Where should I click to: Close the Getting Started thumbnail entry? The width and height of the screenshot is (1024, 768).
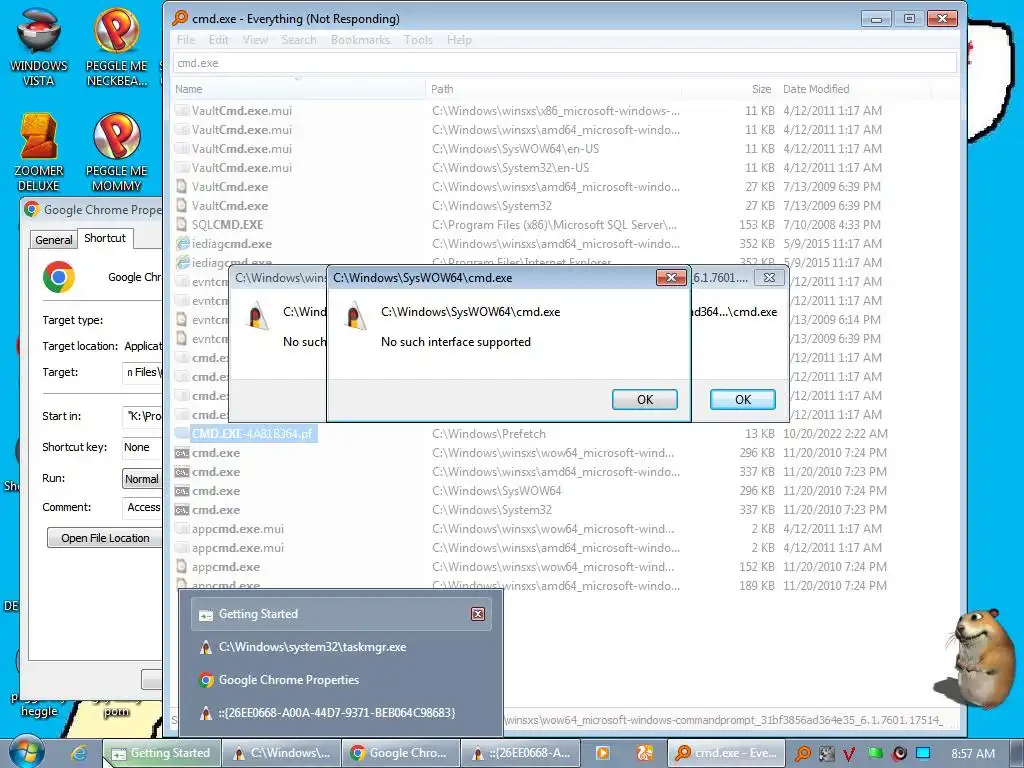click(477, 614)
